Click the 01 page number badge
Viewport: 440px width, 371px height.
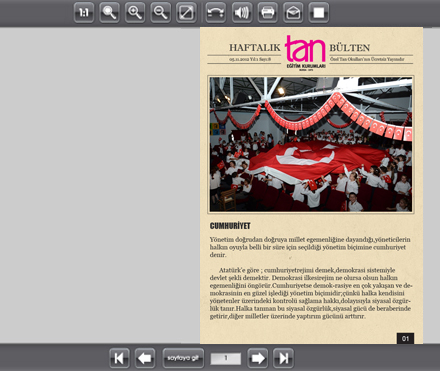[x=405, y=338]
